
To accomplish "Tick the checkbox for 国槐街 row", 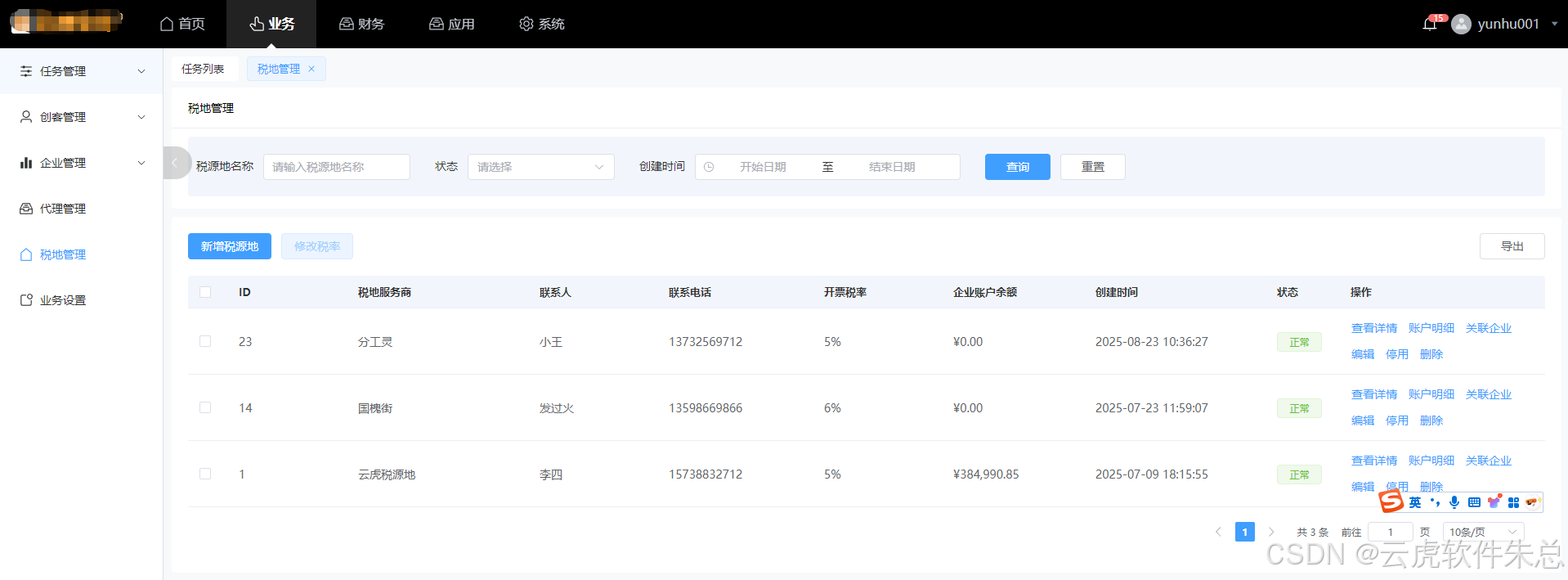I will click(205, 407).
